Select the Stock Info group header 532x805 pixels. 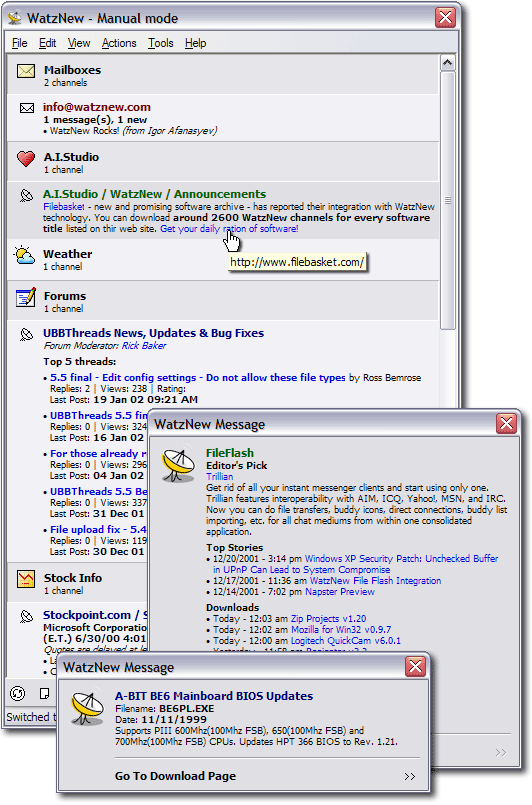tap(77, 583)
